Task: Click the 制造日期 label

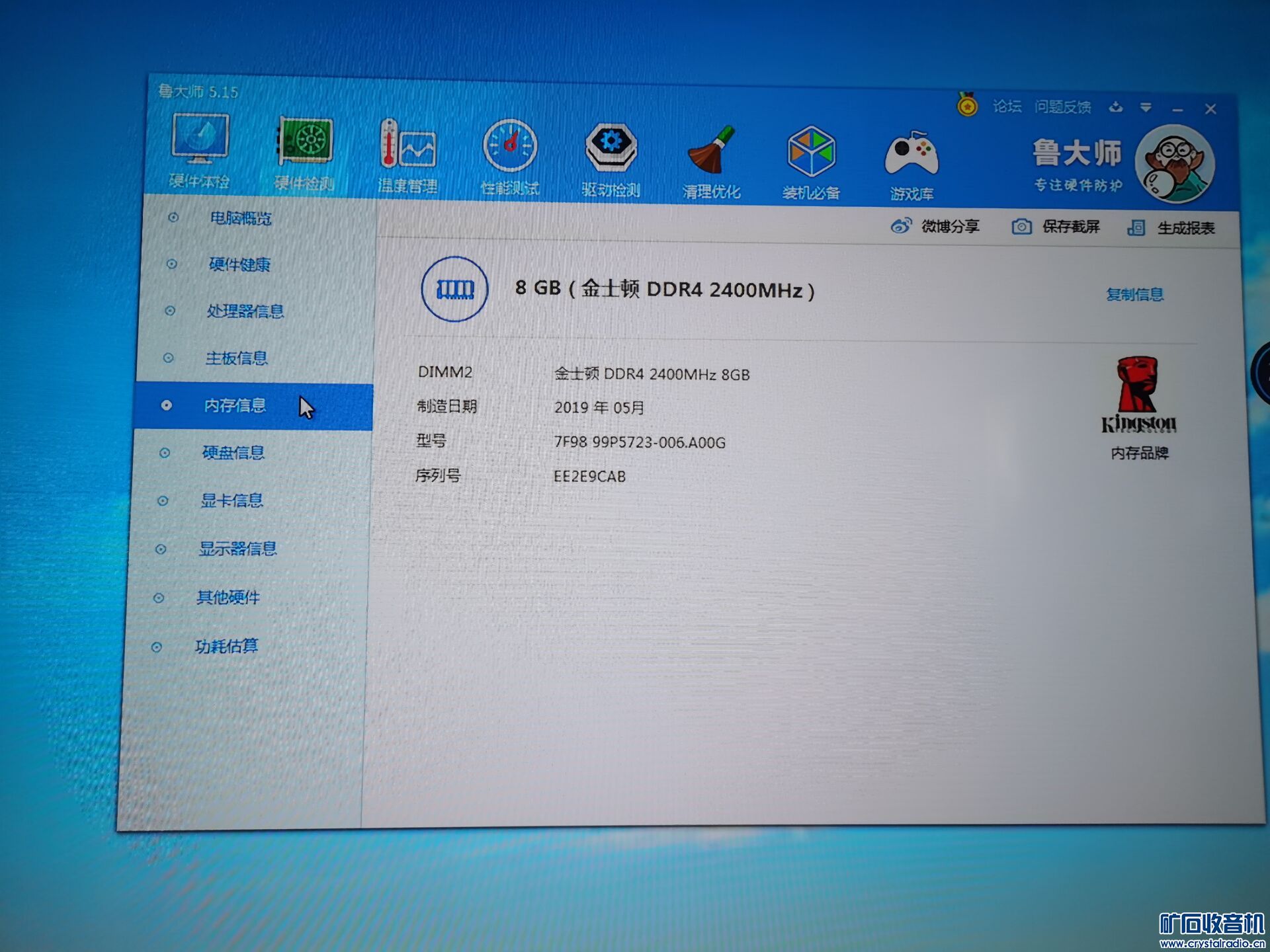Action: point(446,406)
